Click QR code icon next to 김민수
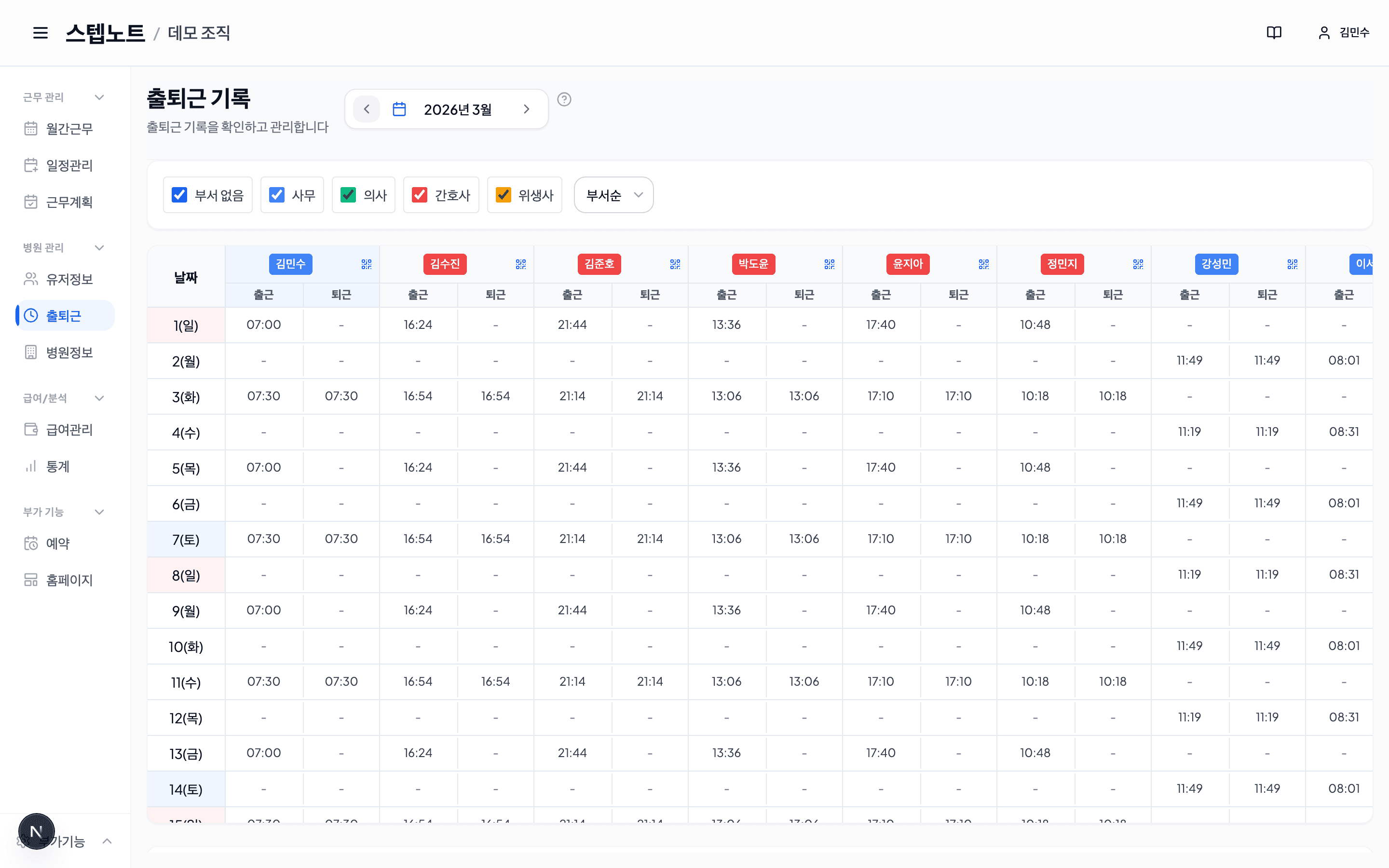Screen dimensions: 1389x868 366,264
